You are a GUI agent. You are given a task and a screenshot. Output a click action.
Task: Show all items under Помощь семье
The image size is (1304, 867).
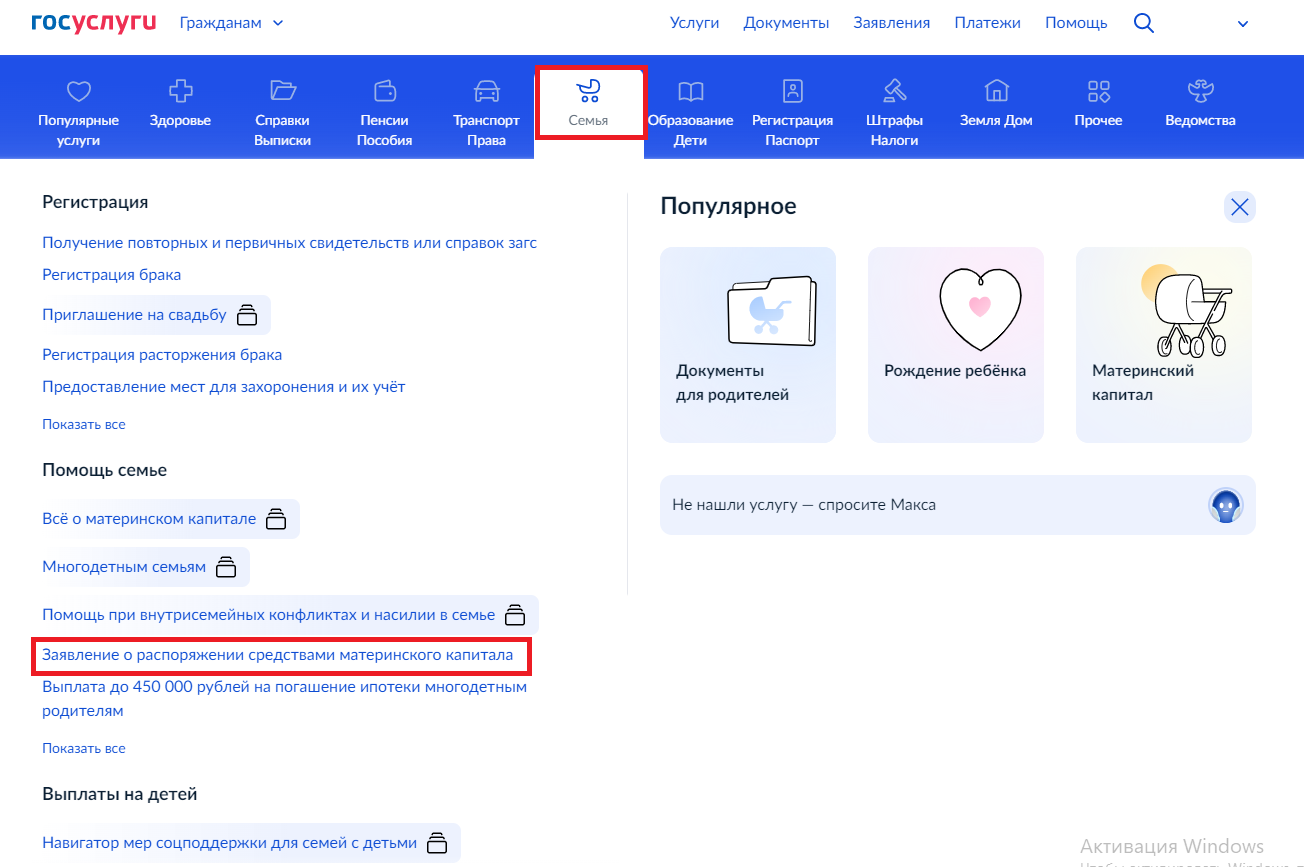[x=84, y=748]
